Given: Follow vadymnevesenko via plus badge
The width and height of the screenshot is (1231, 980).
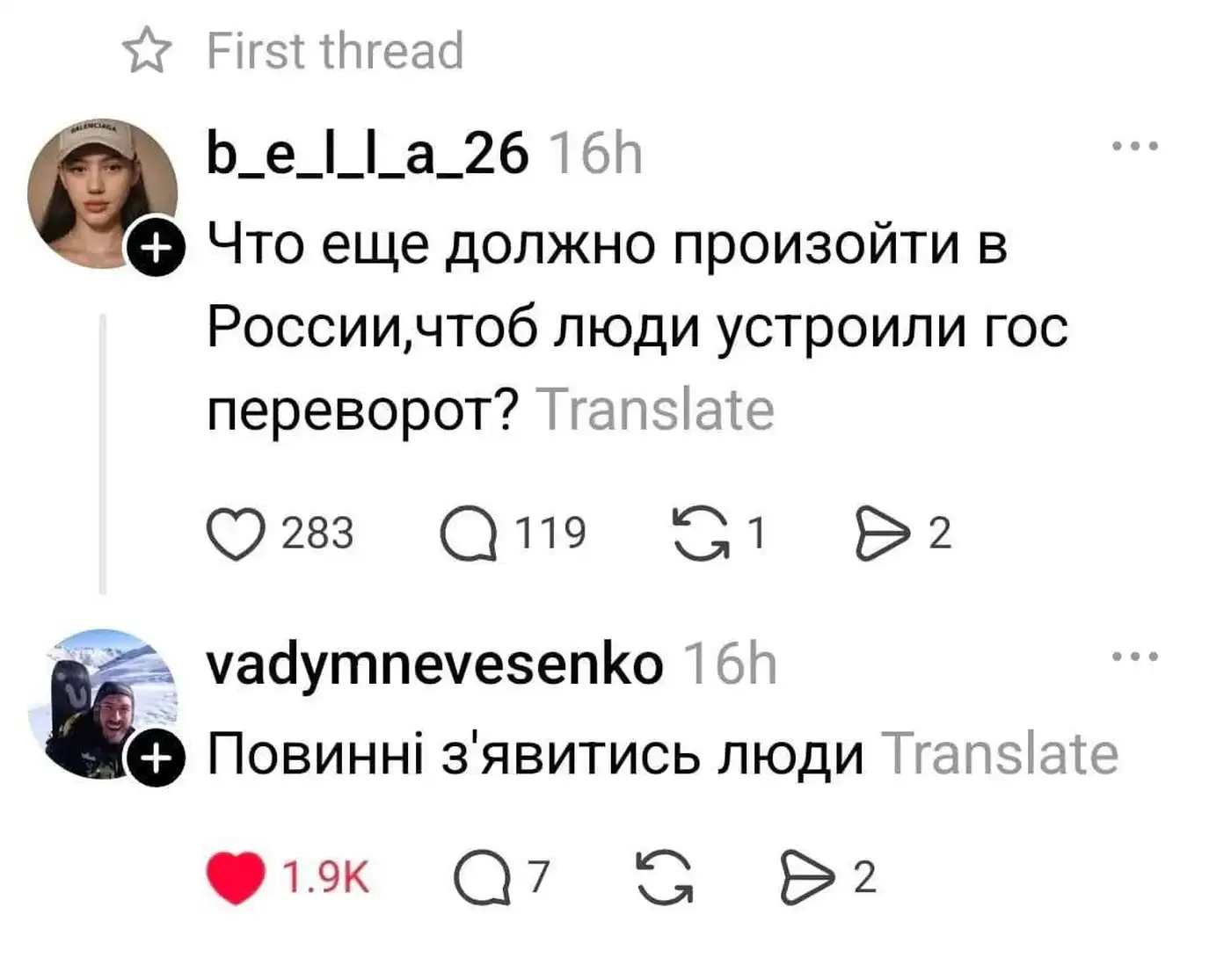Looking at the screenshot, I should click(x=156, y=758).
